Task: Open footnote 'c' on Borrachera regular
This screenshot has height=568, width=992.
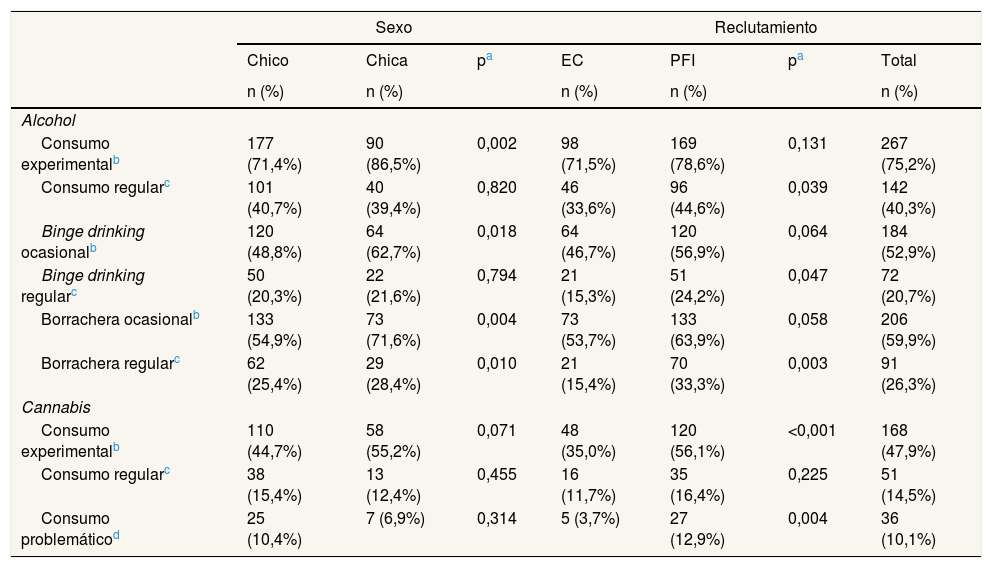Action: 177,360
